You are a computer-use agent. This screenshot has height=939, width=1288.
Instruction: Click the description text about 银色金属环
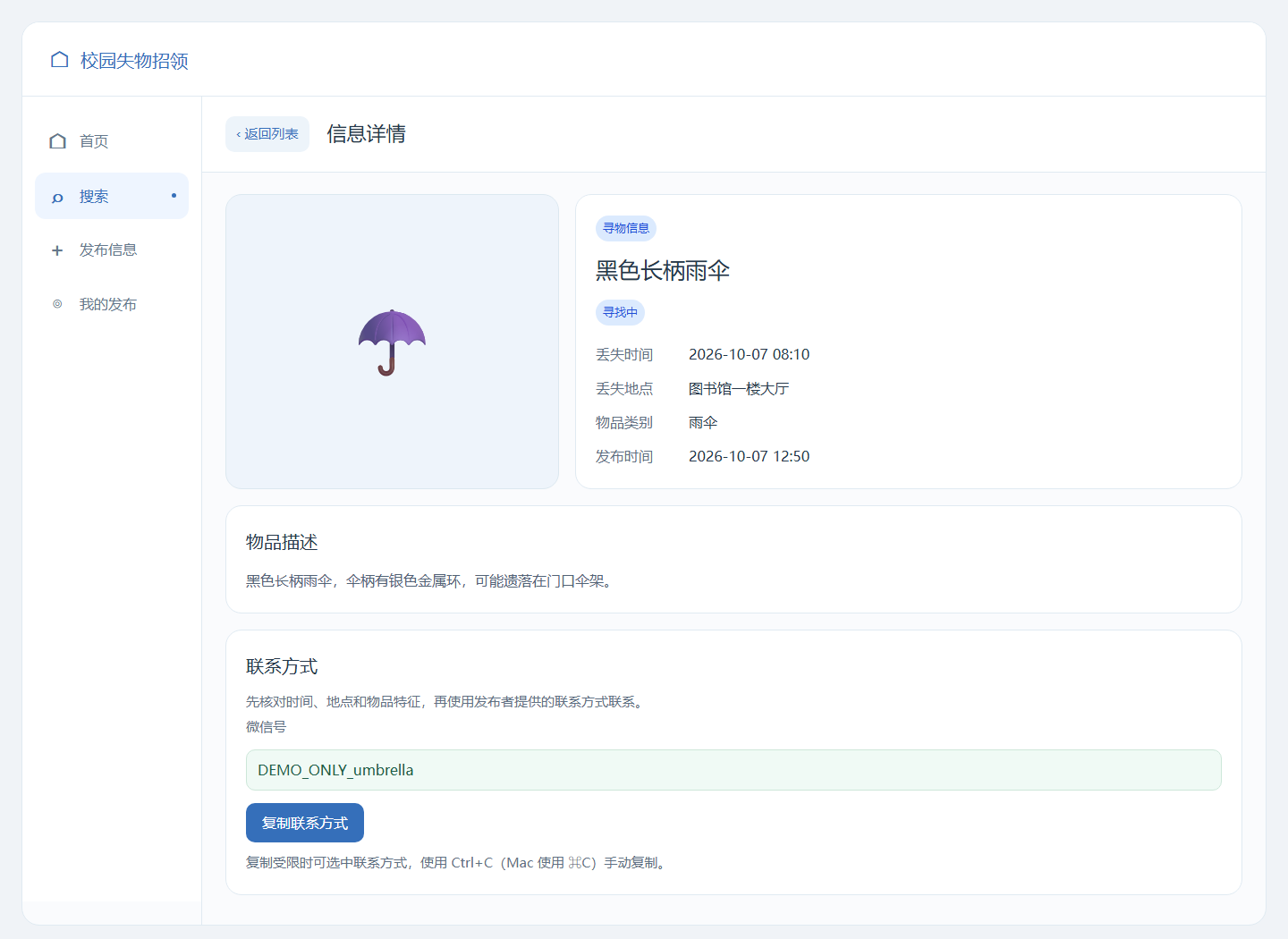432,581
